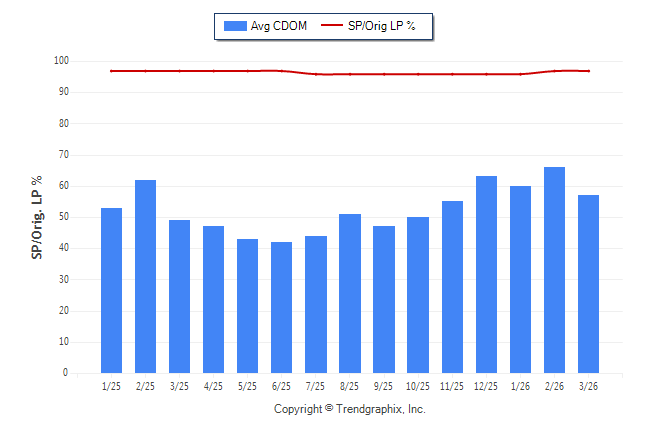The width and height of the screenshot is (646, 434).
Task: Click the bar for 1/25
Action: point(111,290)
